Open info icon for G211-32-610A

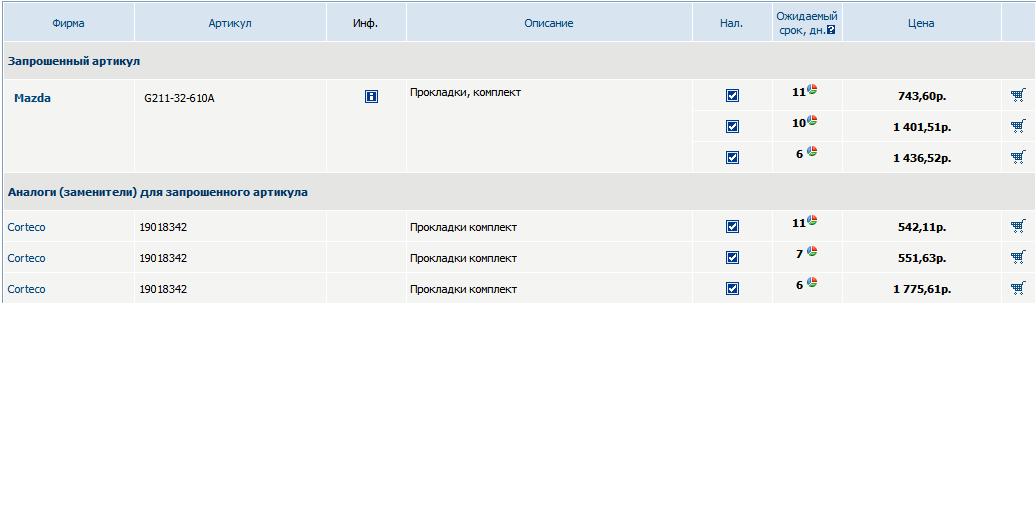[371, 97]
